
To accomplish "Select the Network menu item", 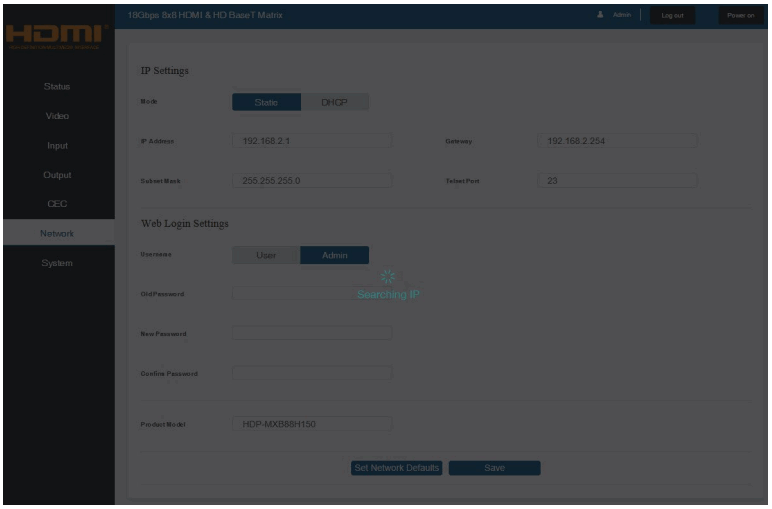I will [57, 233].
